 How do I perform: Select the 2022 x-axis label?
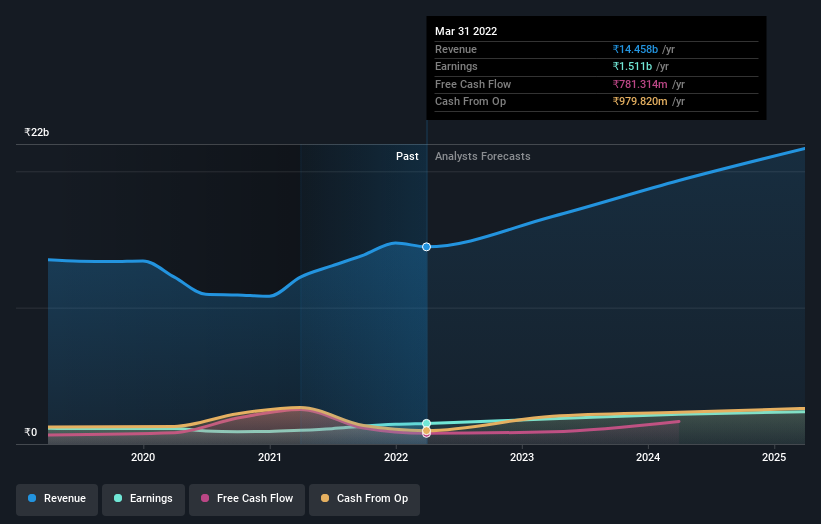coord(396,457)
